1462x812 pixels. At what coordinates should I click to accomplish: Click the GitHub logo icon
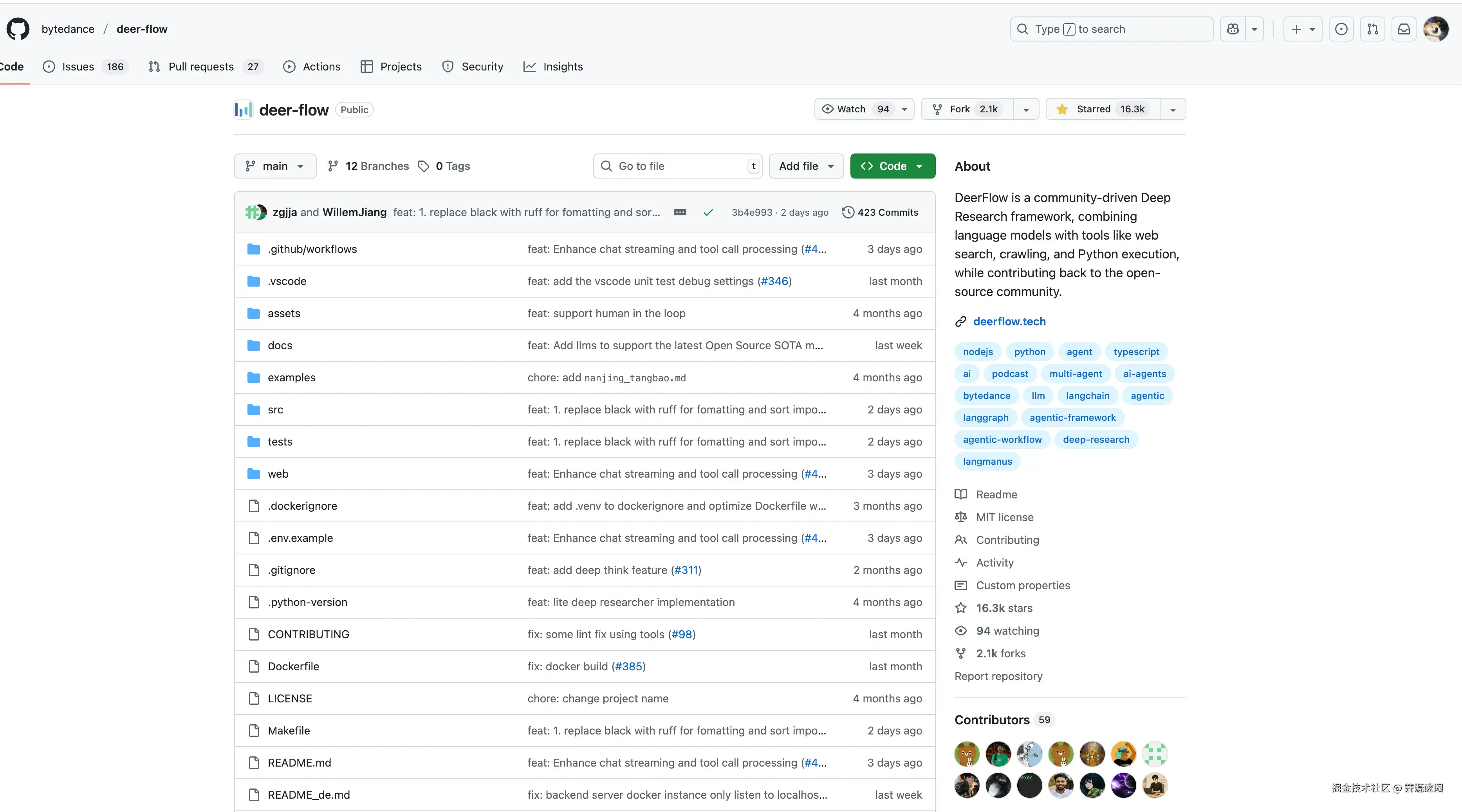tap(18, 29)
